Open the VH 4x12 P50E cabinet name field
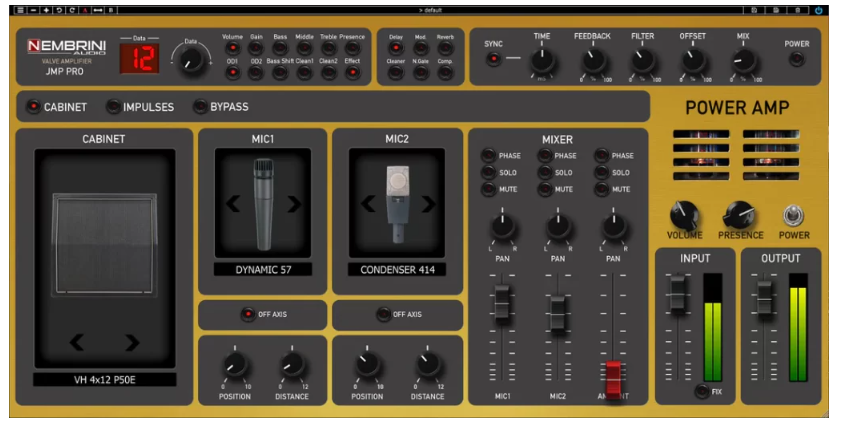841x428 pixels. 105,380
